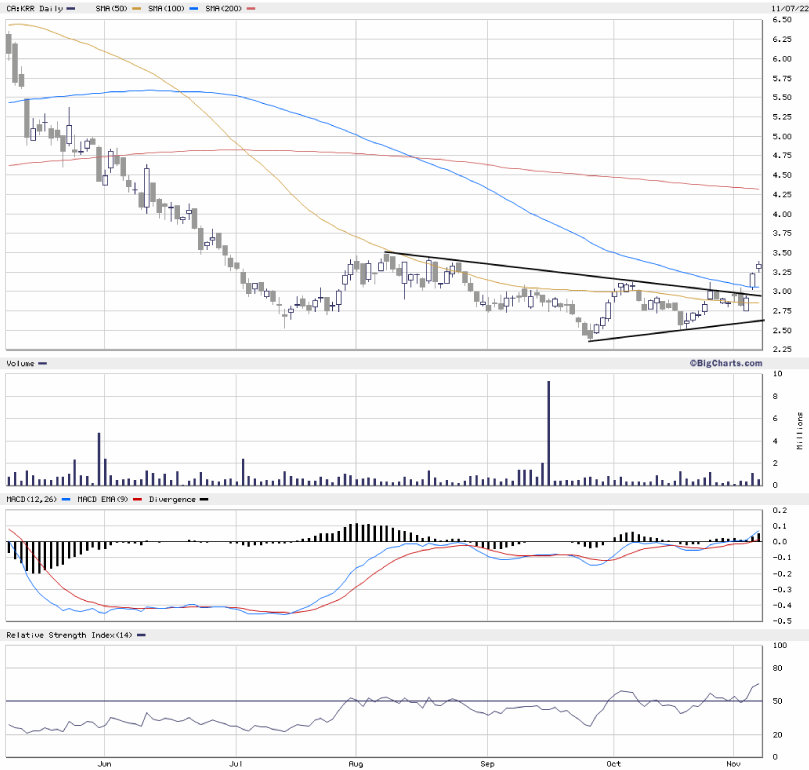Image resolution: width=809 pixels, height=770 pixels.
Task: Click the Volume panel header
Action: point(20,363)
